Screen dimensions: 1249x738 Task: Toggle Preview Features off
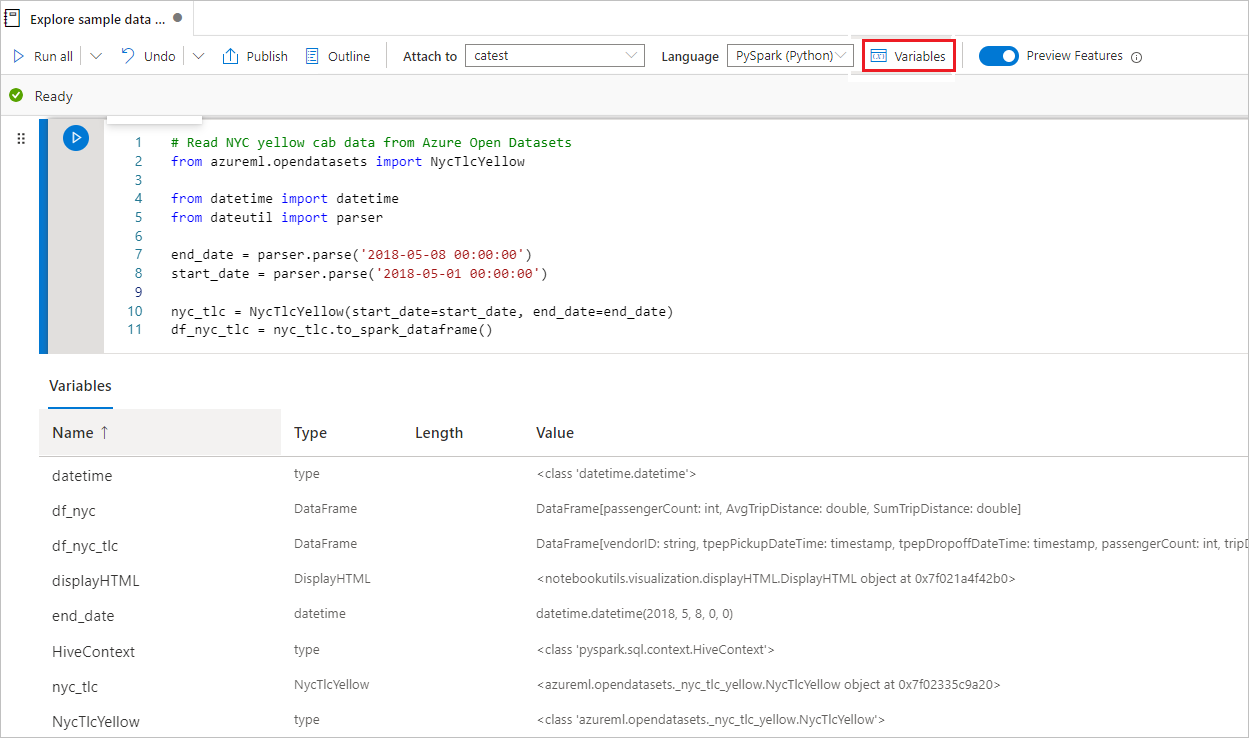tap(1000, 56)
